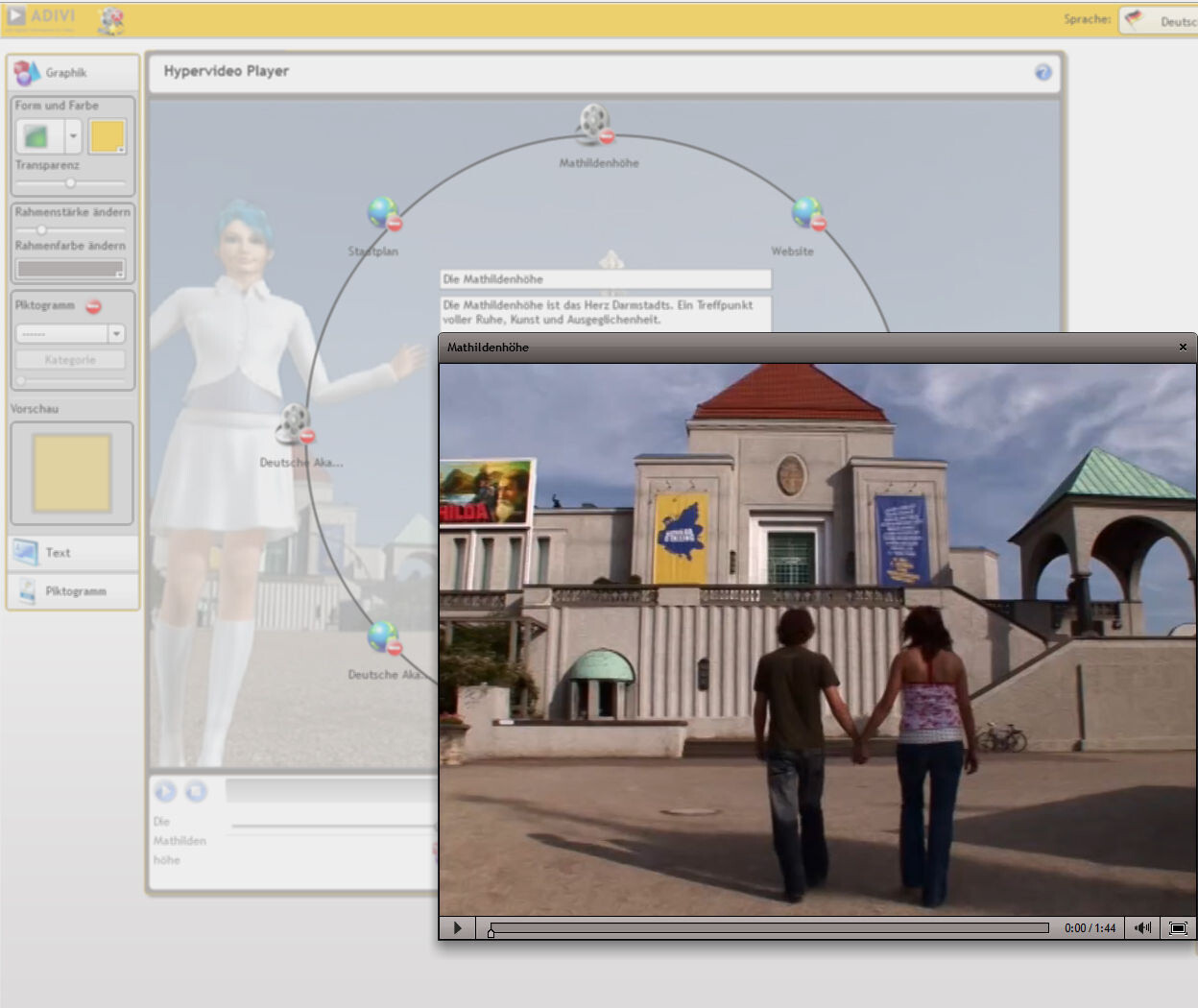Viewport: 1198px width, 1008px height.
Task: Click the ADIVI logo
Action: pos(41,19)
